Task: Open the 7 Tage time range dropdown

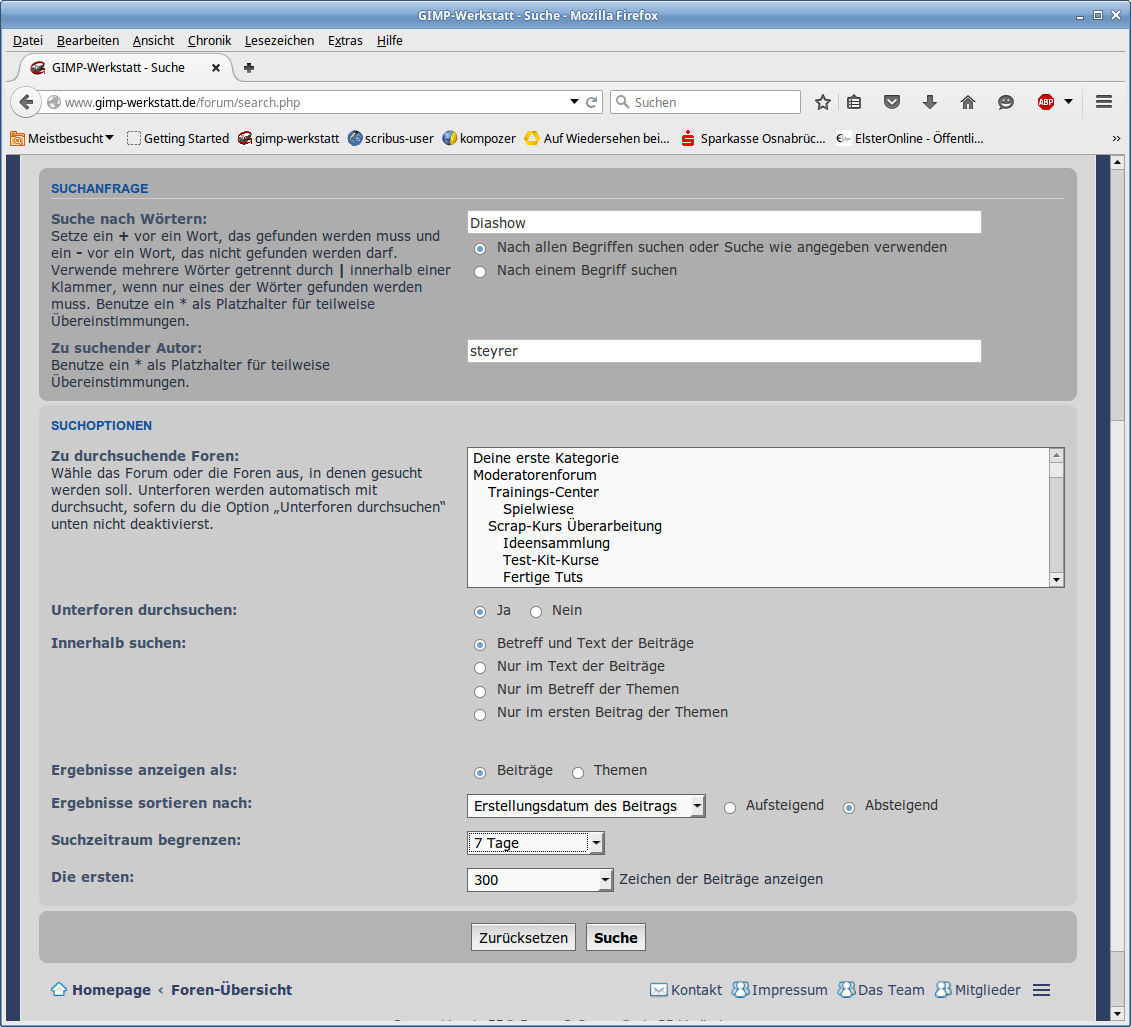Action: [535, 842]
